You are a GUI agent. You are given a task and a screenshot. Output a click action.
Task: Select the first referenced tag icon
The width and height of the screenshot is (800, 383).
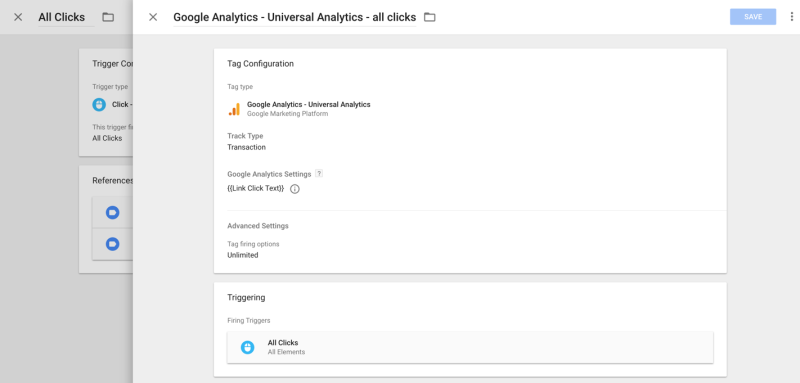(x=112, y=213)
